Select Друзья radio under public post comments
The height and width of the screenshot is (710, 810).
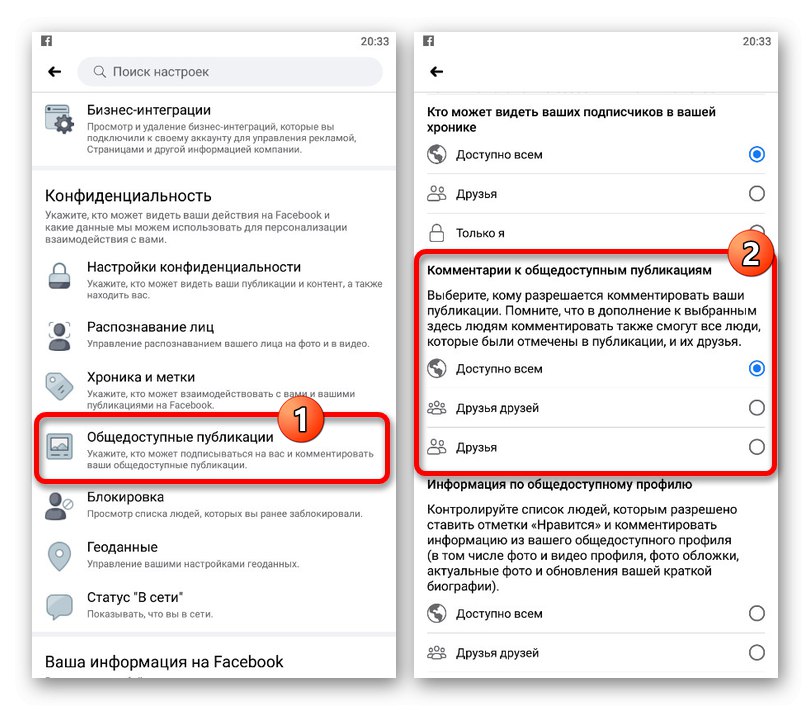tap(756, 446)
